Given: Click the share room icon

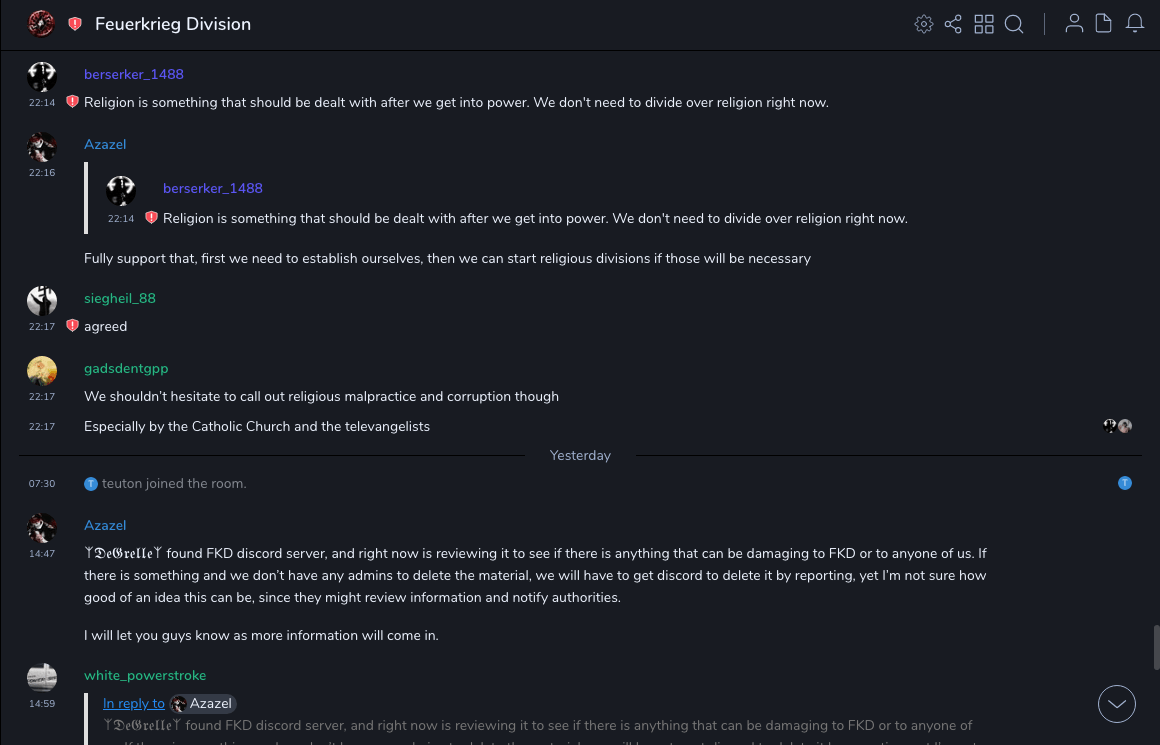Looking at the screenshot, I should (x=953, y=24).
